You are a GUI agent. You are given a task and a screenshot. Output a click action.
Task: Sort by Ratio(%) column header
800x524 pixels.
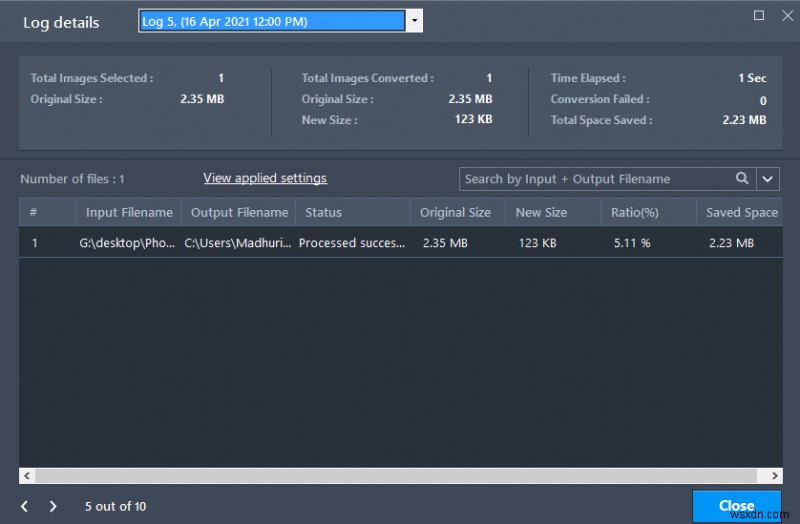(x=648, y=212)
